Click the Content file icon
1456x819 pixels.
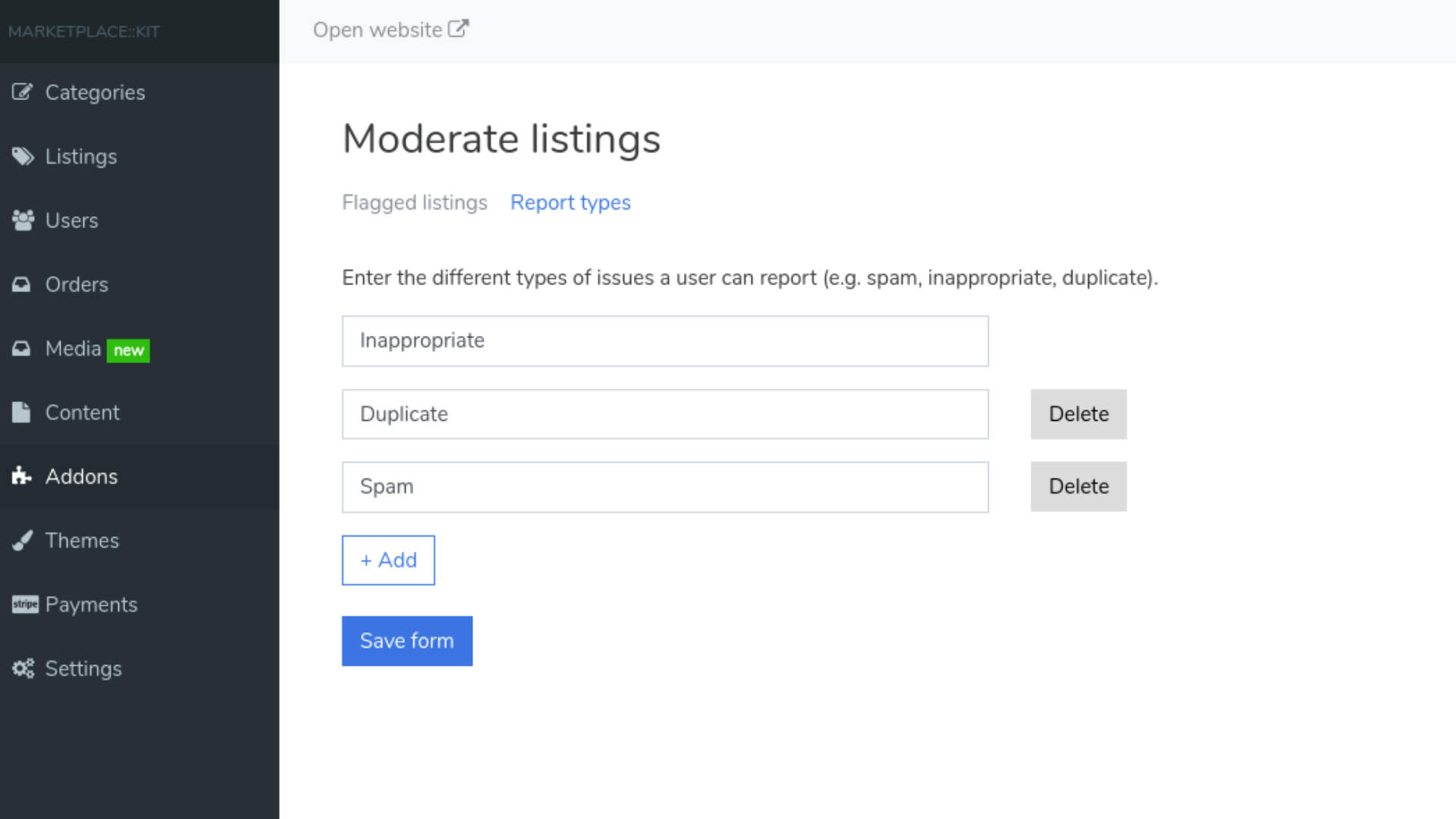point(21,413)
